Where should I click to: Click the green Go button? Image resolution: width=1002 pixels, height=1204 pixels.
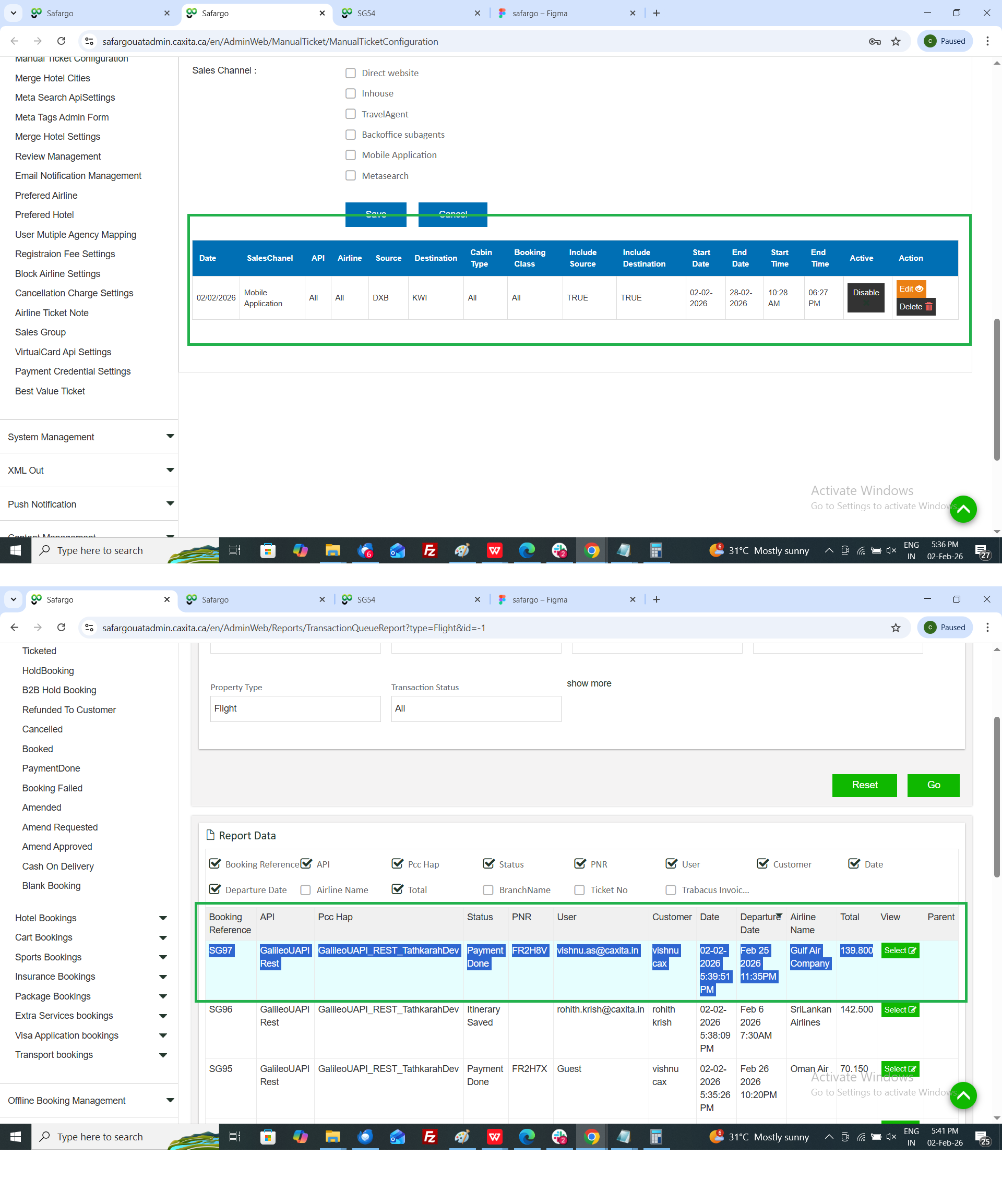point(933,785)
